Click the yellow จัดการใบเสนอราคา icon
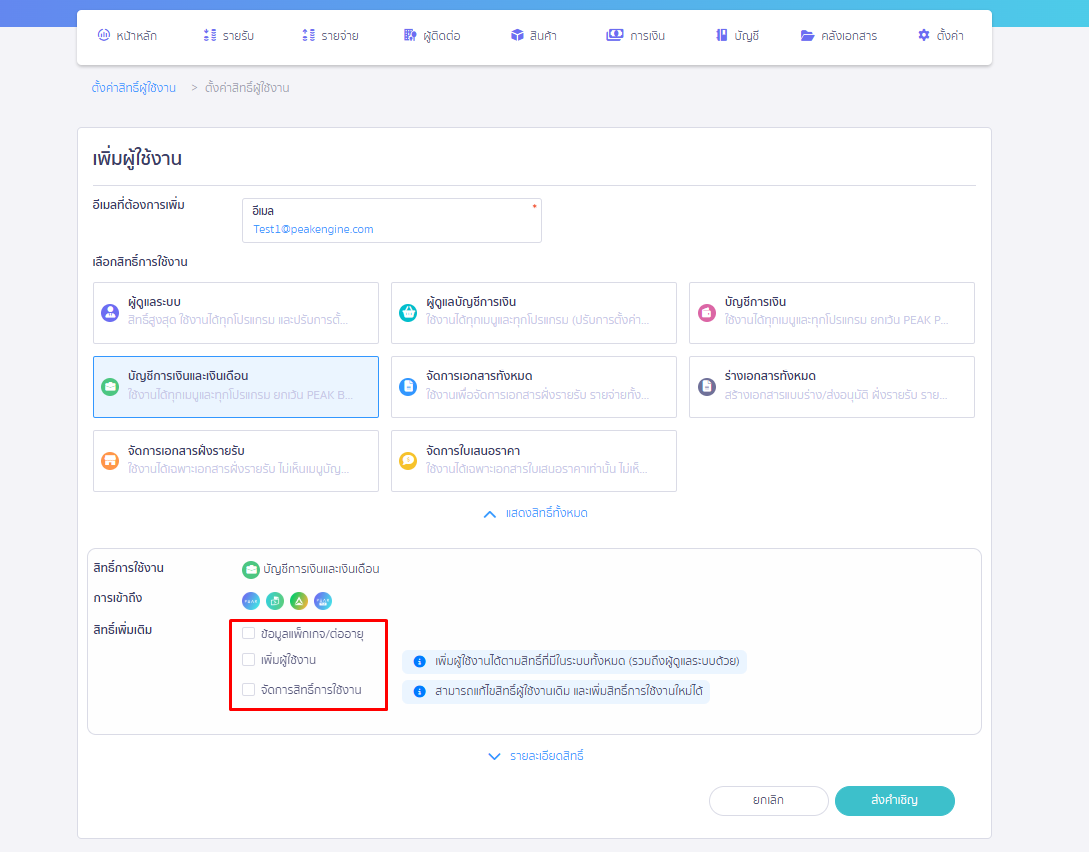Image resolution: width=1089 pixels, height=852 pixels. coord(408,460)
